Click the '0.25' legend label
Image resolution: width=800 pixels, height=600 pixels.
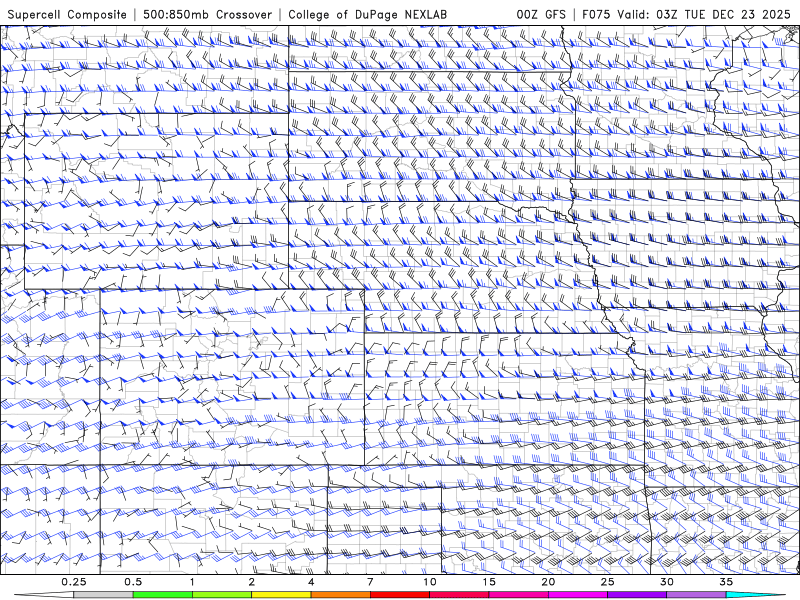tap(74, 582)
